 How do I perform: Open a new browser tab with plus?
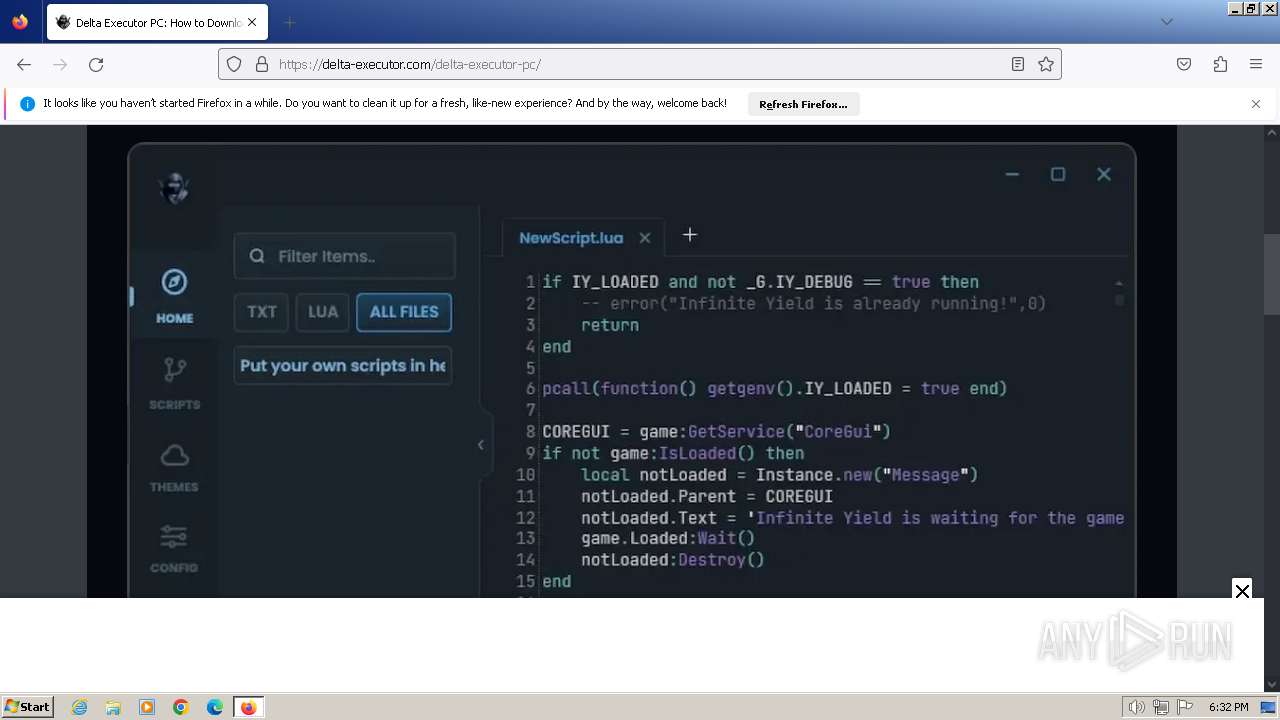[289, 22]
